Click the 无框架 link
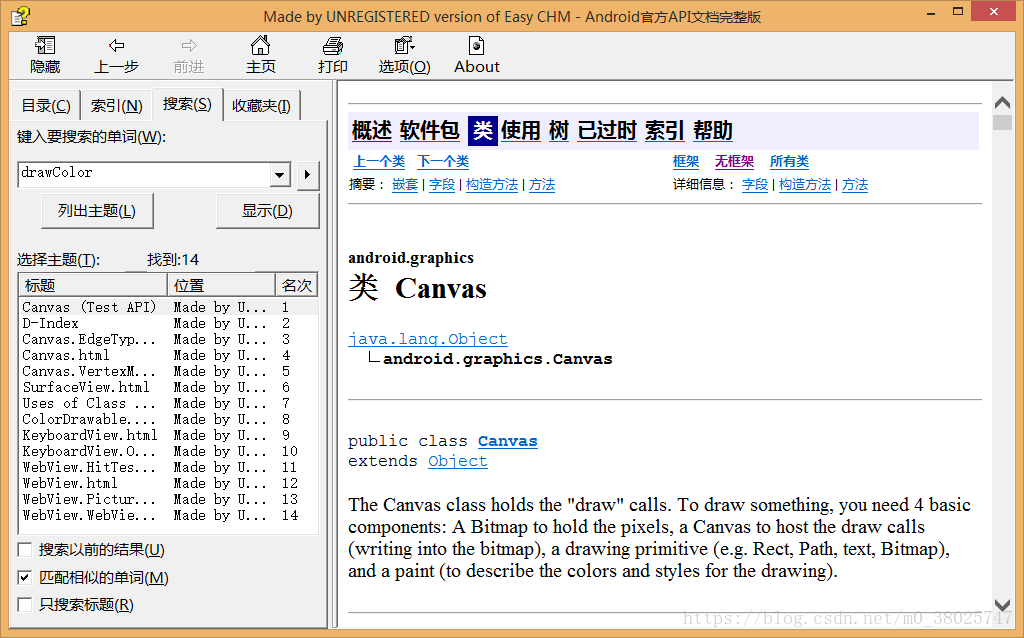1024x638 pixels. click(734, 161)
